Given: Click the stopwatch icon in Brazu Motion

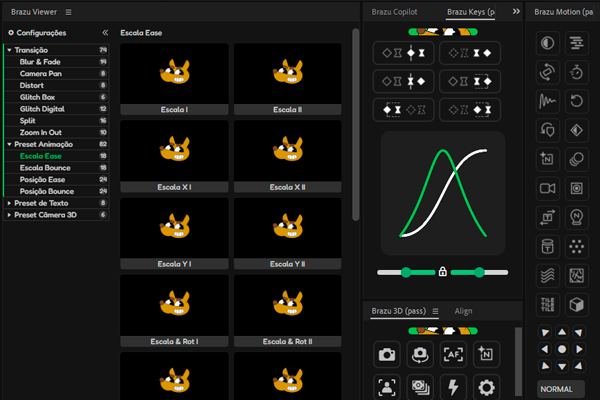Looking at the screenshot, I should pyautogui.click(x=577, y=72).
